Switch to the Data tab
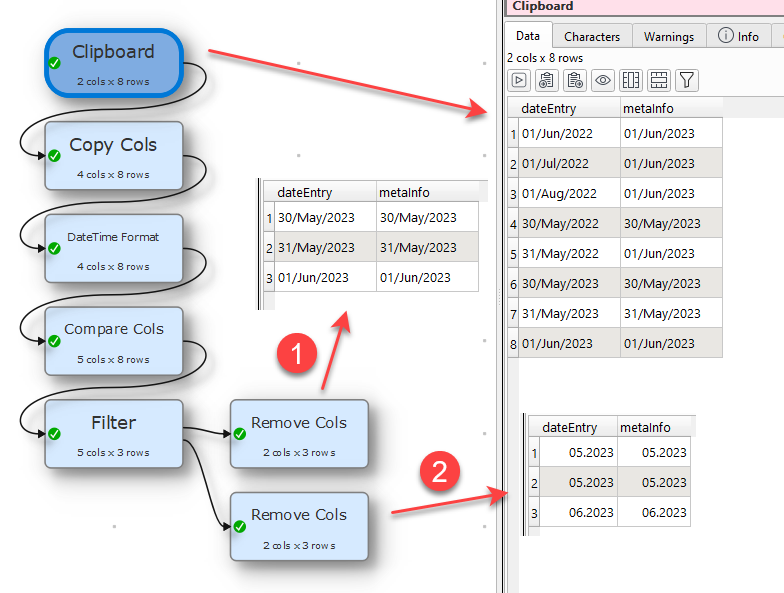The height and width of the screenshot is (593, 784). (x=528, y=36)
